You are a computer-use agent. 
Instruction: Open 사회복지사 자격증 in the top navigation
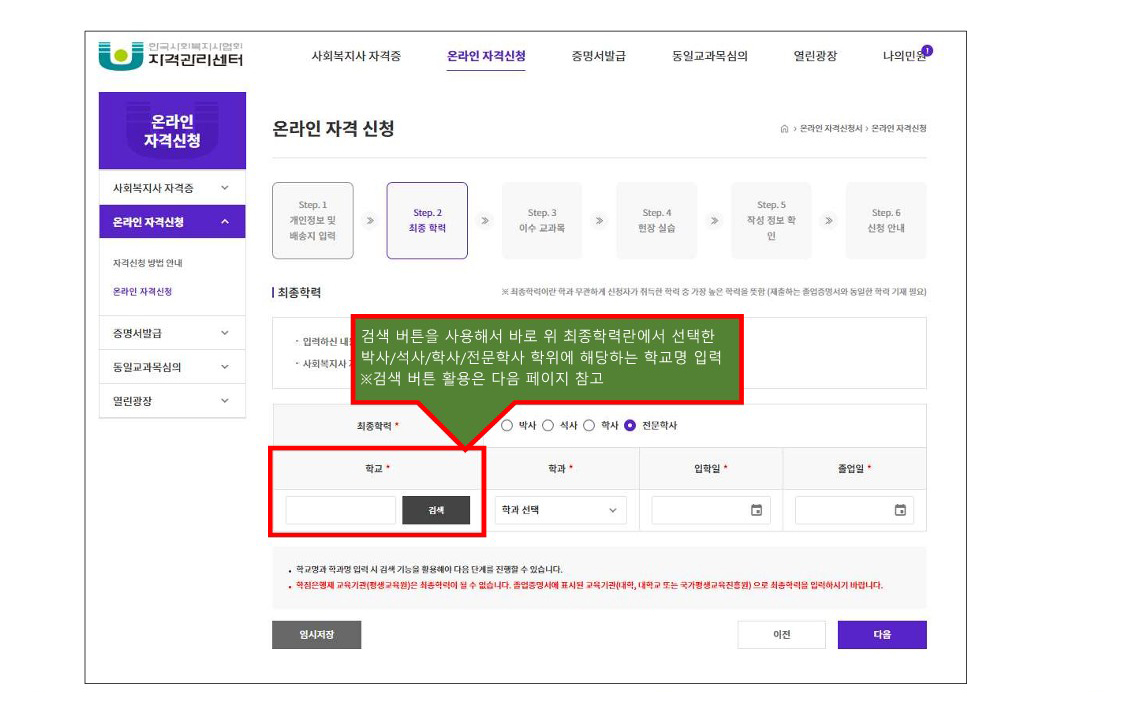pos(356,56)
